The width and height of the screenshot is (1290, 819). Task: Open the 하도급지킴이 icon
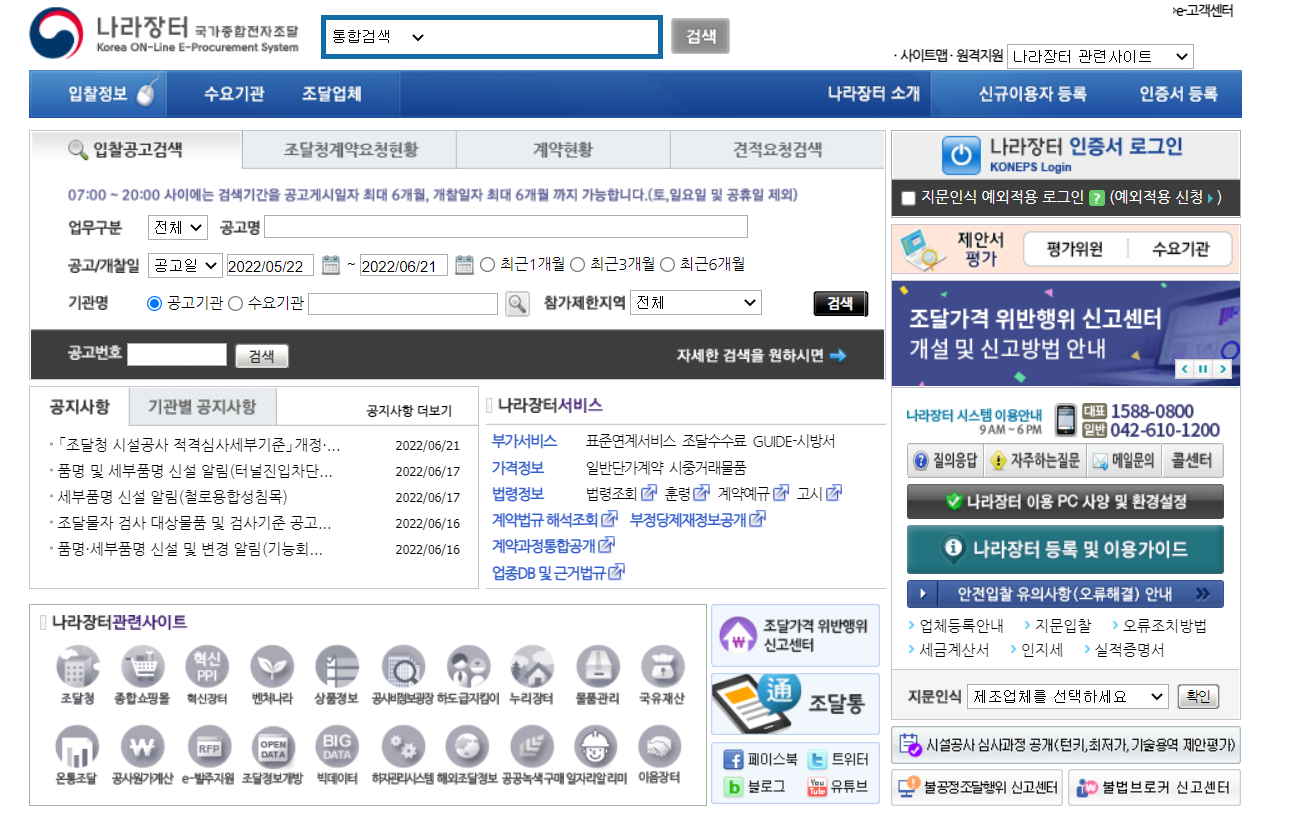pyautogui.click(x=468, y=666)
